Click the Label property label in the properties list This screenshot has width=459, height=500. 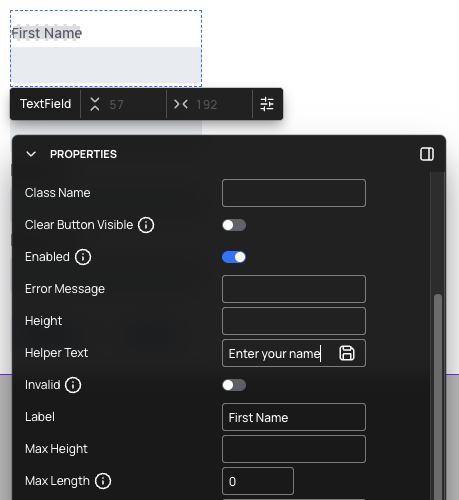(x=40, y=417)
